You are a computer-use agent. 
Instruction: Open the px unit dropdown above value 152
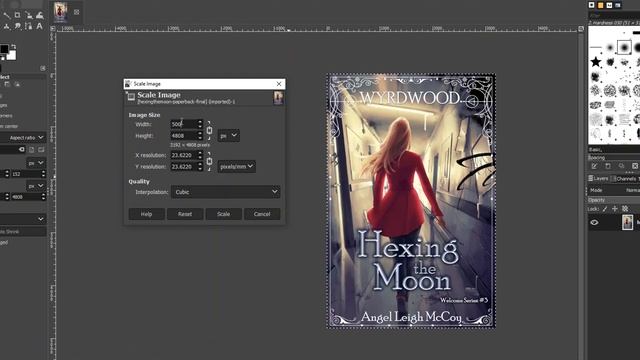tap(36, 163)
